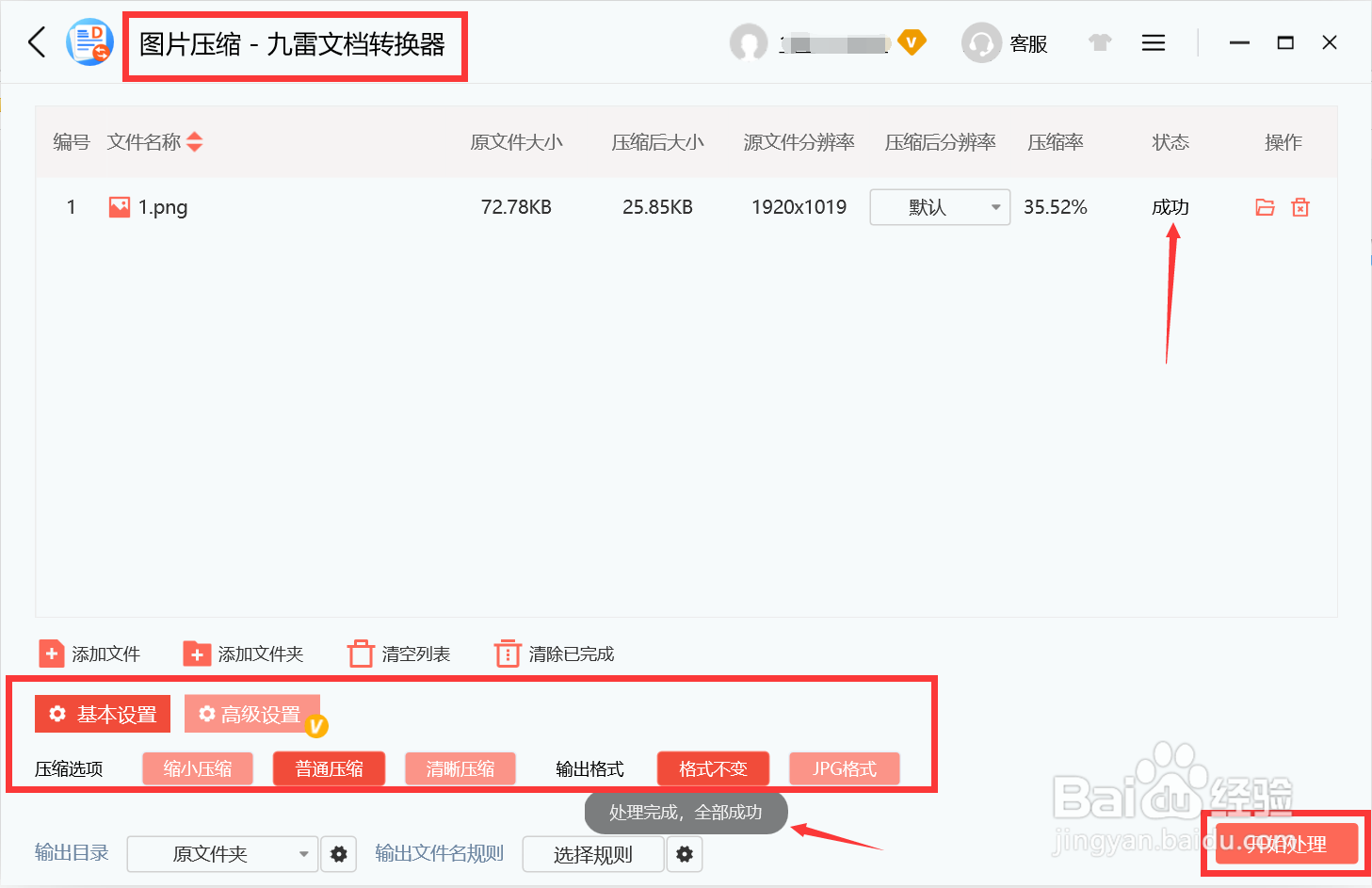Click the VIP badge next to username
This screenshot has height=888, width=1372.
912,41
